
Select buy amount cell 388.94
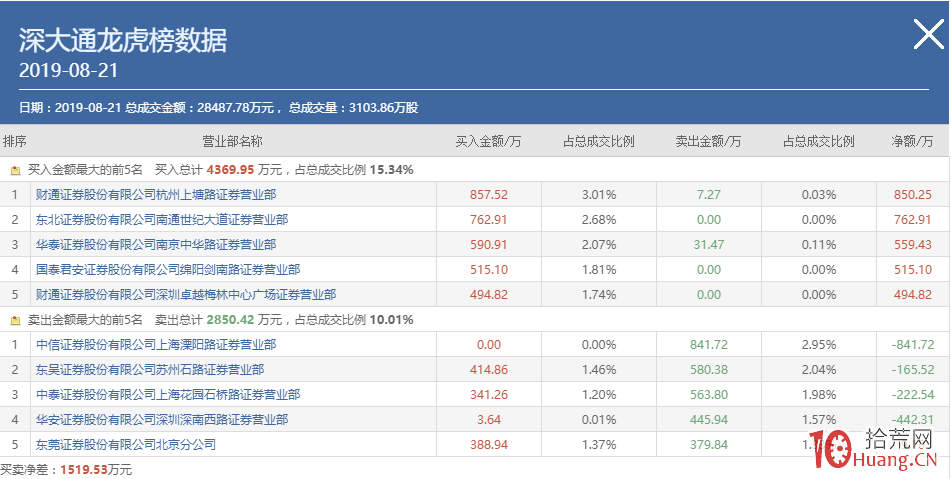[x=489, y=444]
